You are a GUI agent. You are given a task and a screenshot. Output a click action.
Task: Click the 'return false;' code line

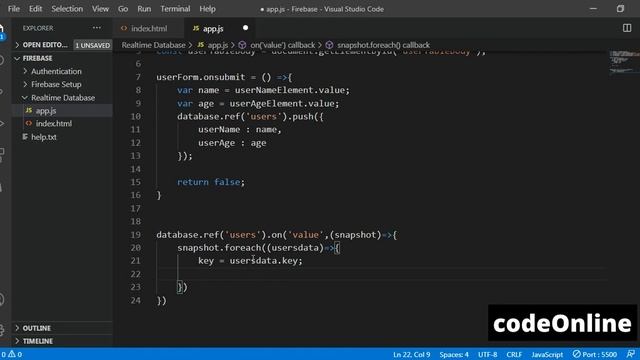point(211,182)
